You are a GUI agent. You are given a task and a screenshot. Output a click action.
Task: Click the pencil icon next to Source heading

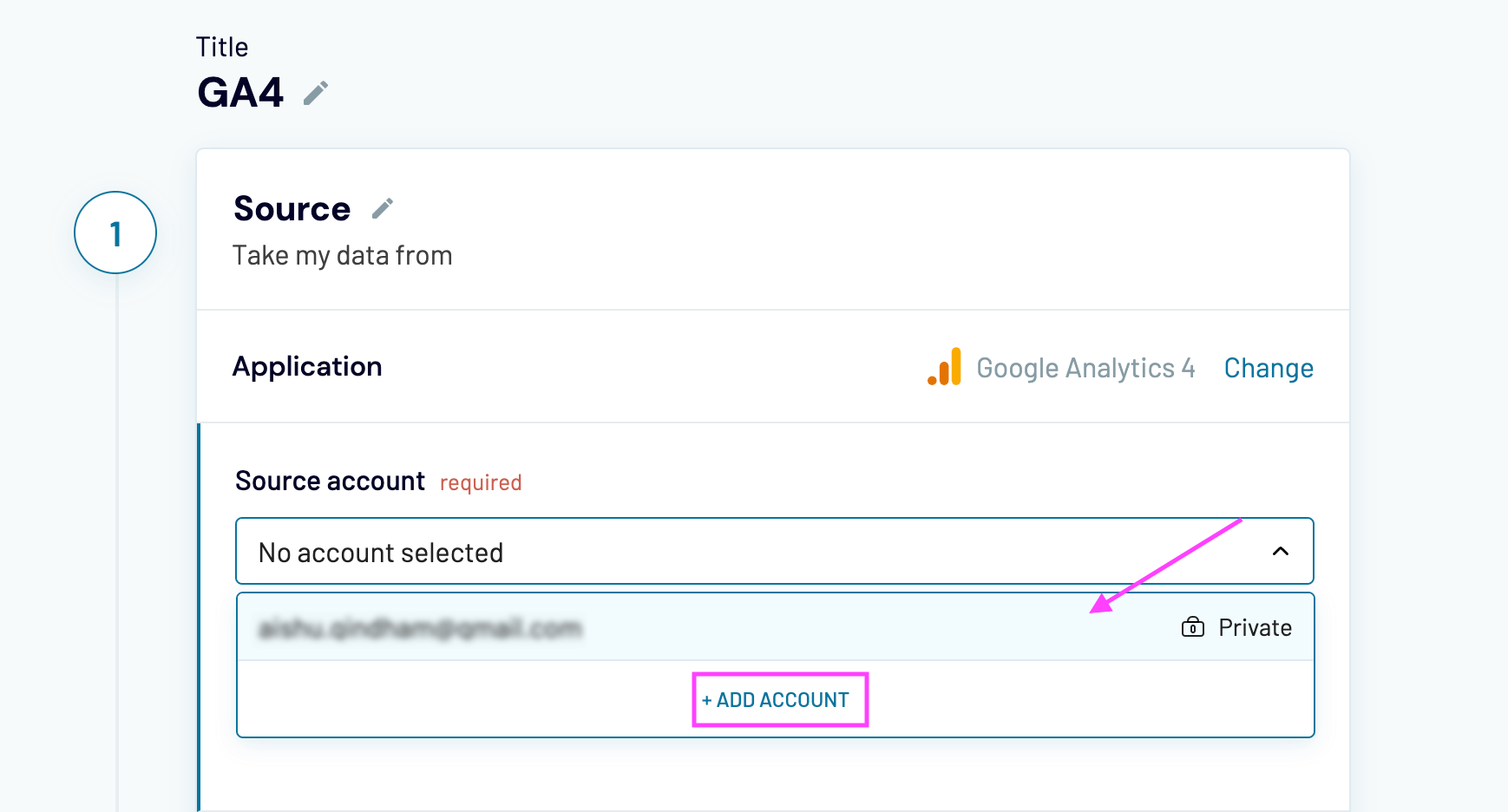coord(383,207)
